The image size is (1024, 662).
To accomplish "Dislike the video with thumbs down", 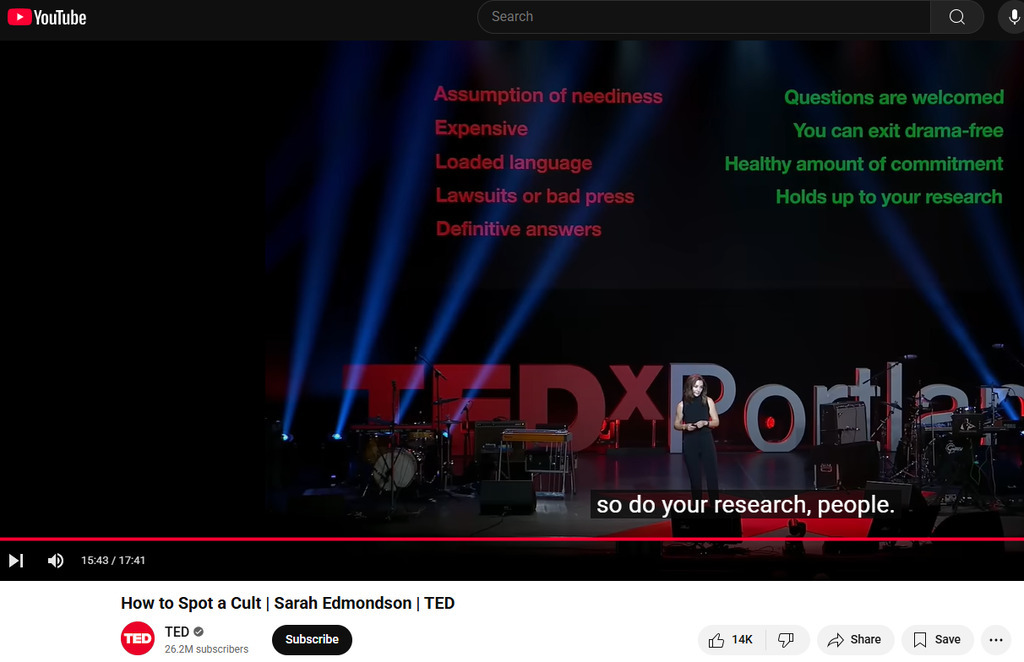I will [x=787, y=640].
